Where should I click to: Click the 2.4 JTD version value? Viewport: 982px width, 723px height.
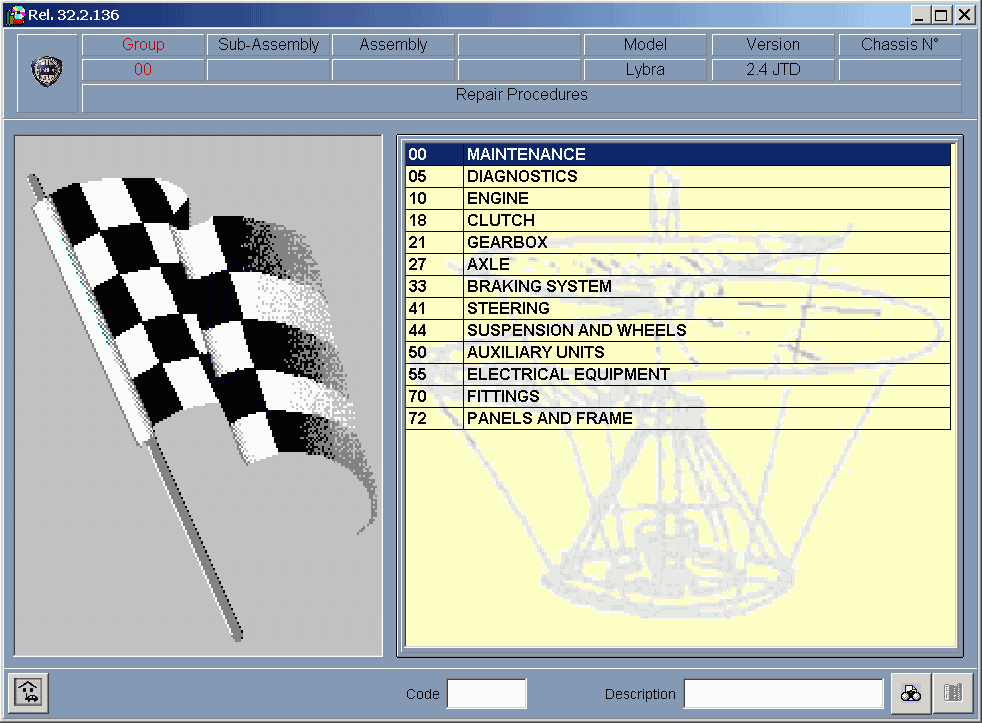773,70
